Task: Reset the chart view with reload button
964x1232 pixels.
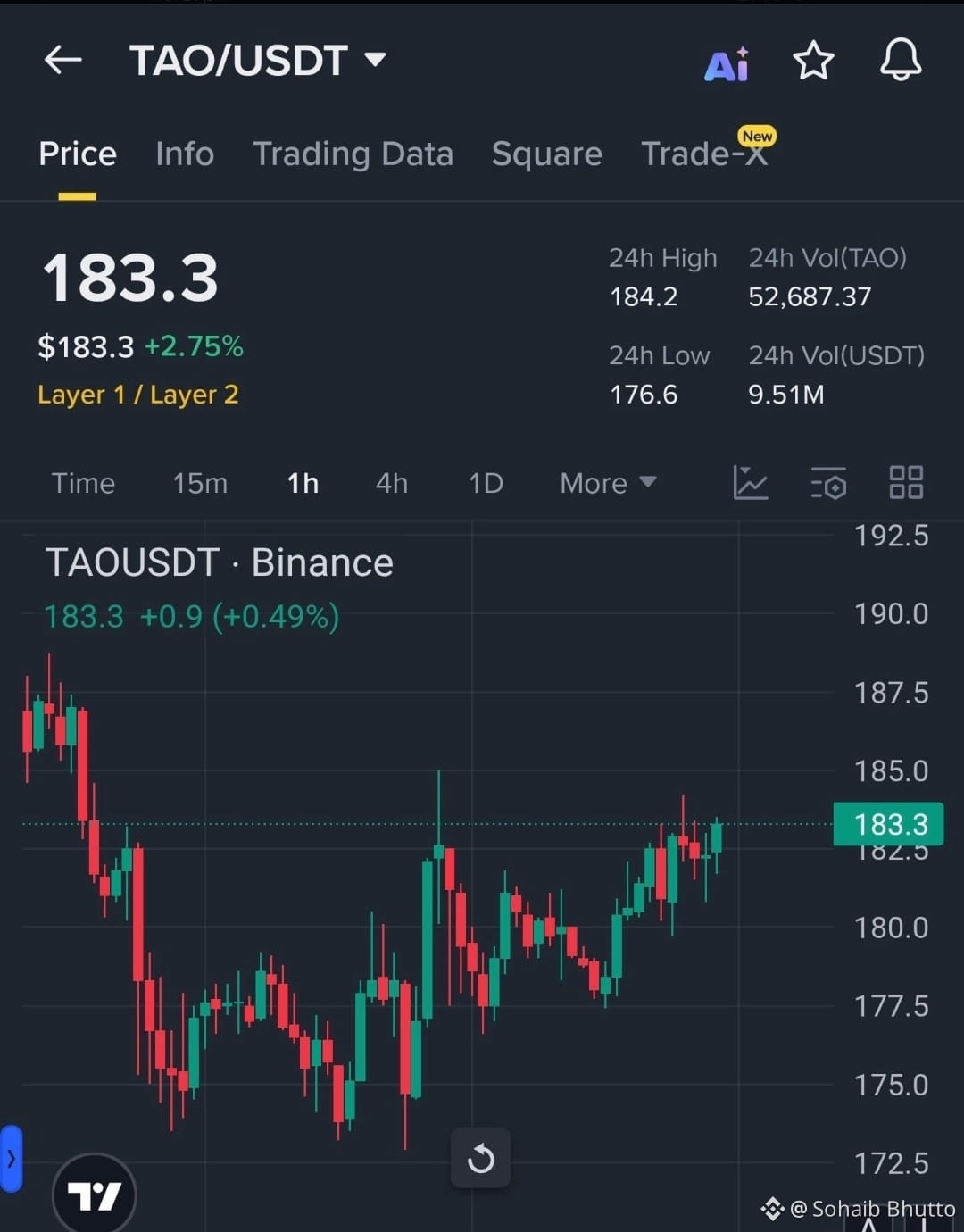Action: (480, 1158)
